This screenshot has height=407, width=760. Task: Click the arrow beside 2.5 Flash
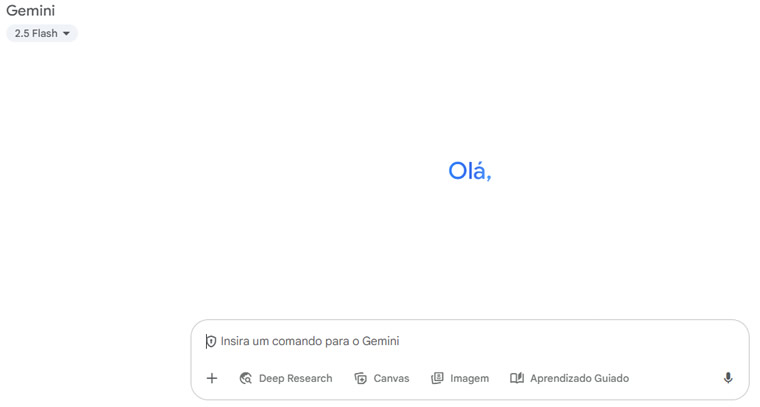[x=67, y=33]
